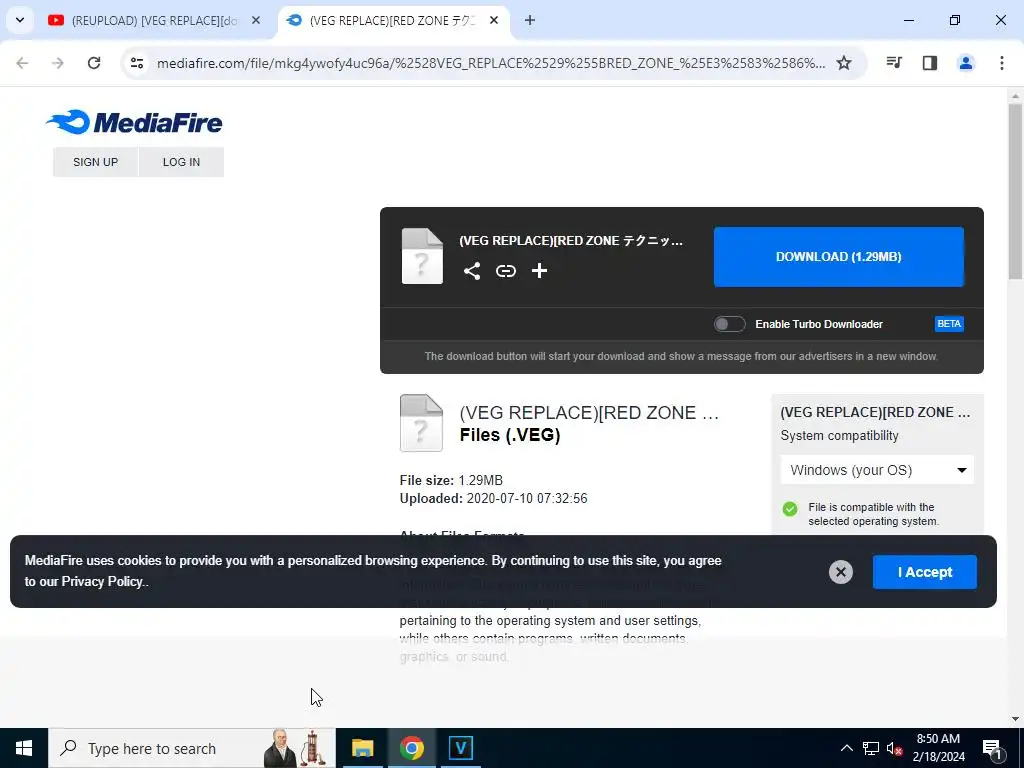Click muted volume icon in tray
The width and height of the screenshot is (1024, 768).
[x=895, y=748]
